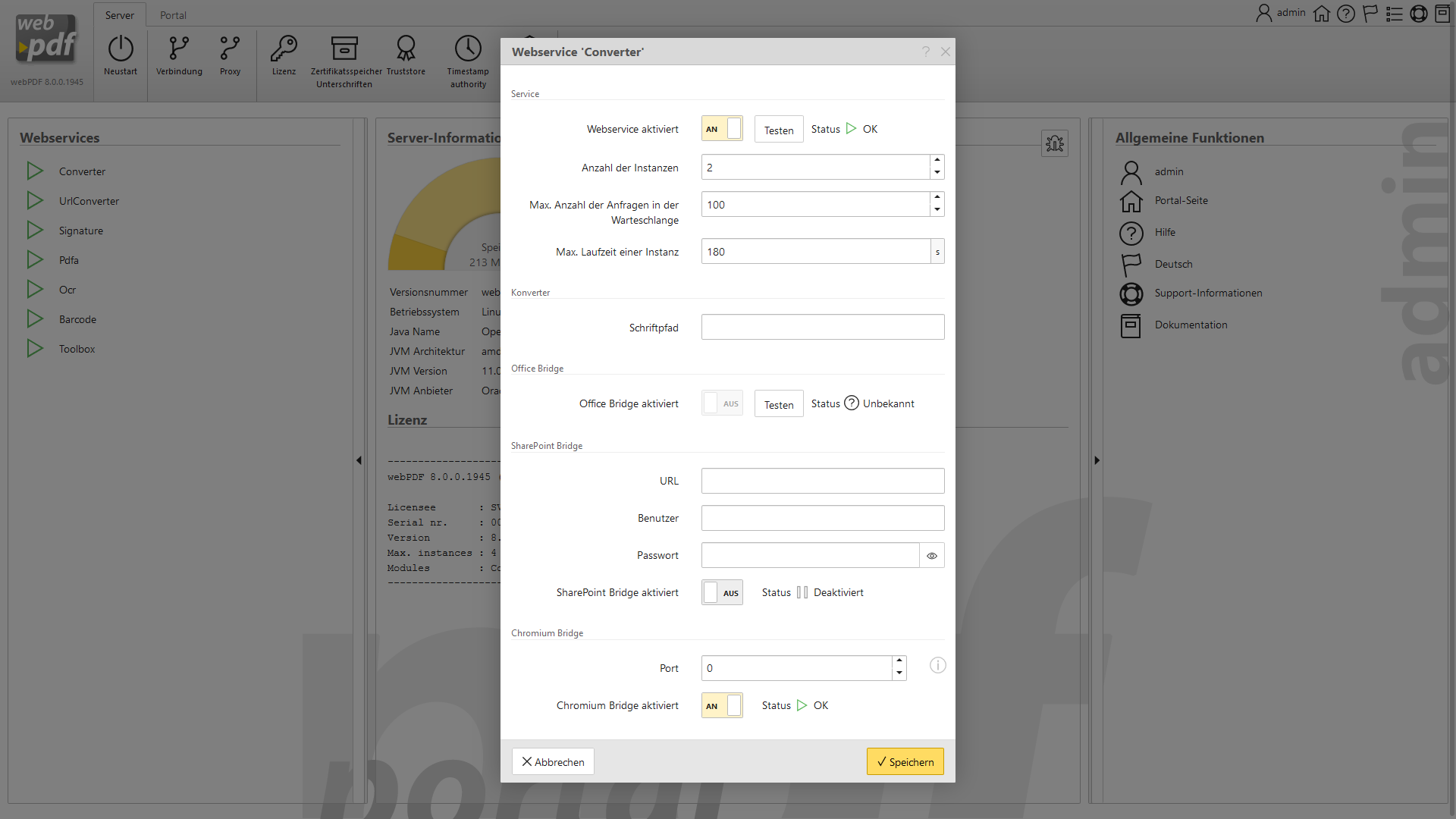Screen dimensions: 1456x819
Task: Click the dialog help question mark
Action: coord(926,52)
